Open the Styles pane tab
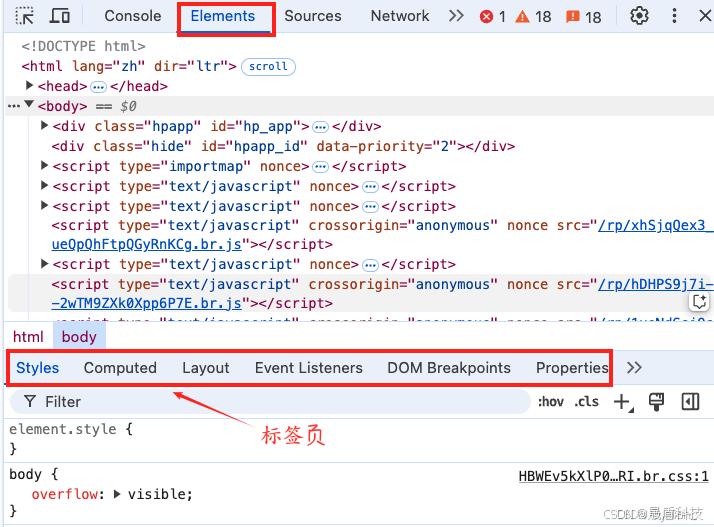The image size is (714, 527). [x=38, y=368]
